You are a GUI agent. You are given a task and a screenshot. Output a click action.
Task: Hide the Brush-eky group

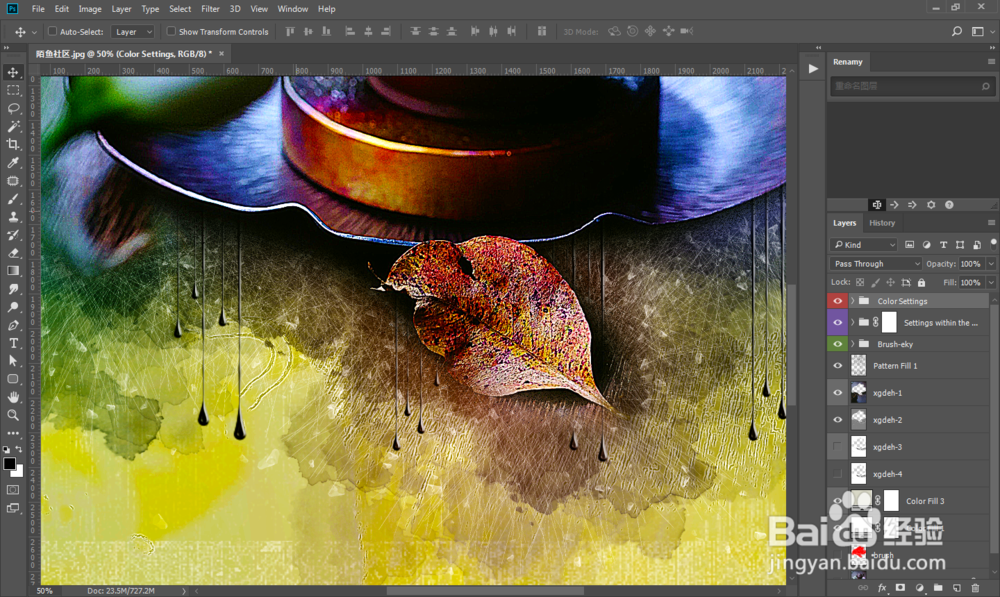[x=837, y=344]
